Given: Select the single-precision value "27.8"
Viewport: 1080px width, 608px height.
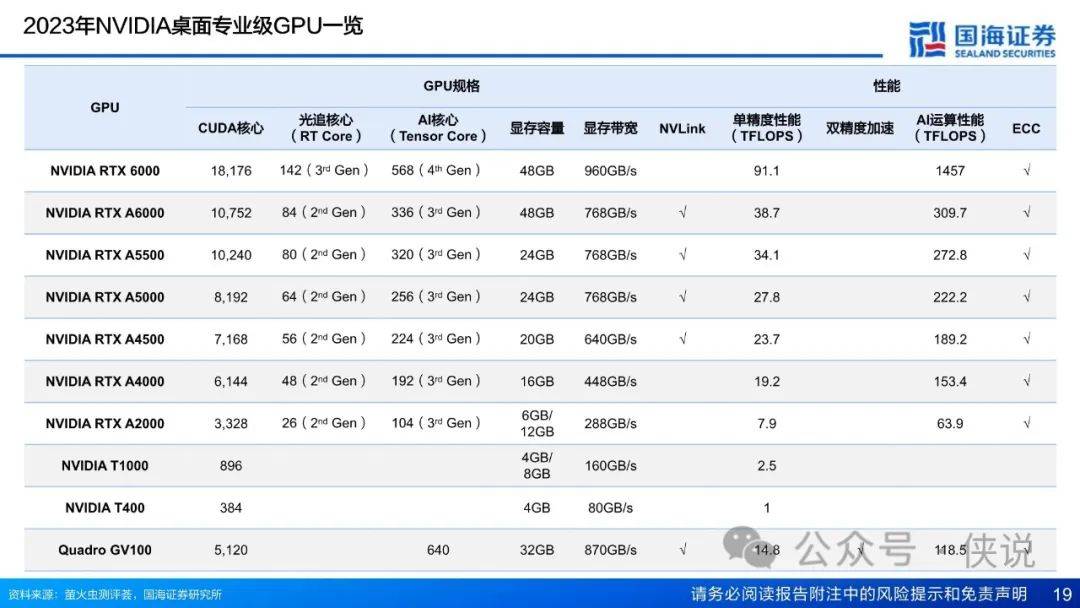Looking at the screenshot, I should [x=767, y=297].
